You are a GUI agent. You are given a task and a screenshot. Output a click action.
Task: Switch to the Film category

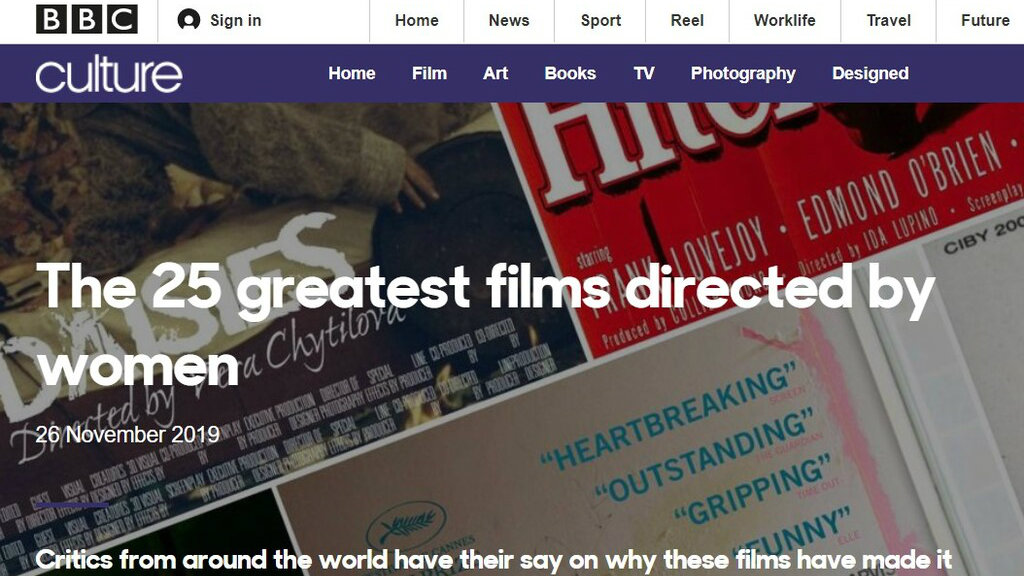(x=429, y=73)
